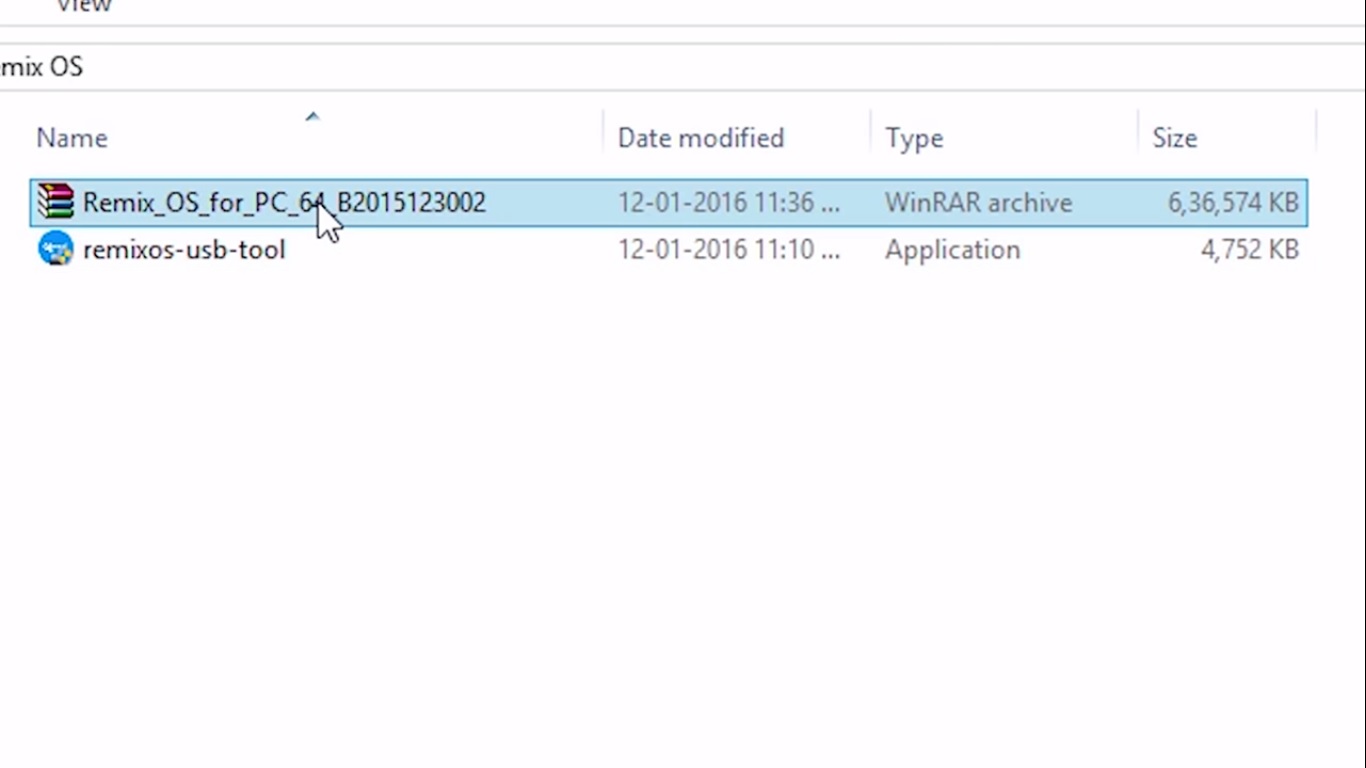Screen dimensions: 1366x768
Task: Click the Application type cell
Action: click(x=952, y=250)
